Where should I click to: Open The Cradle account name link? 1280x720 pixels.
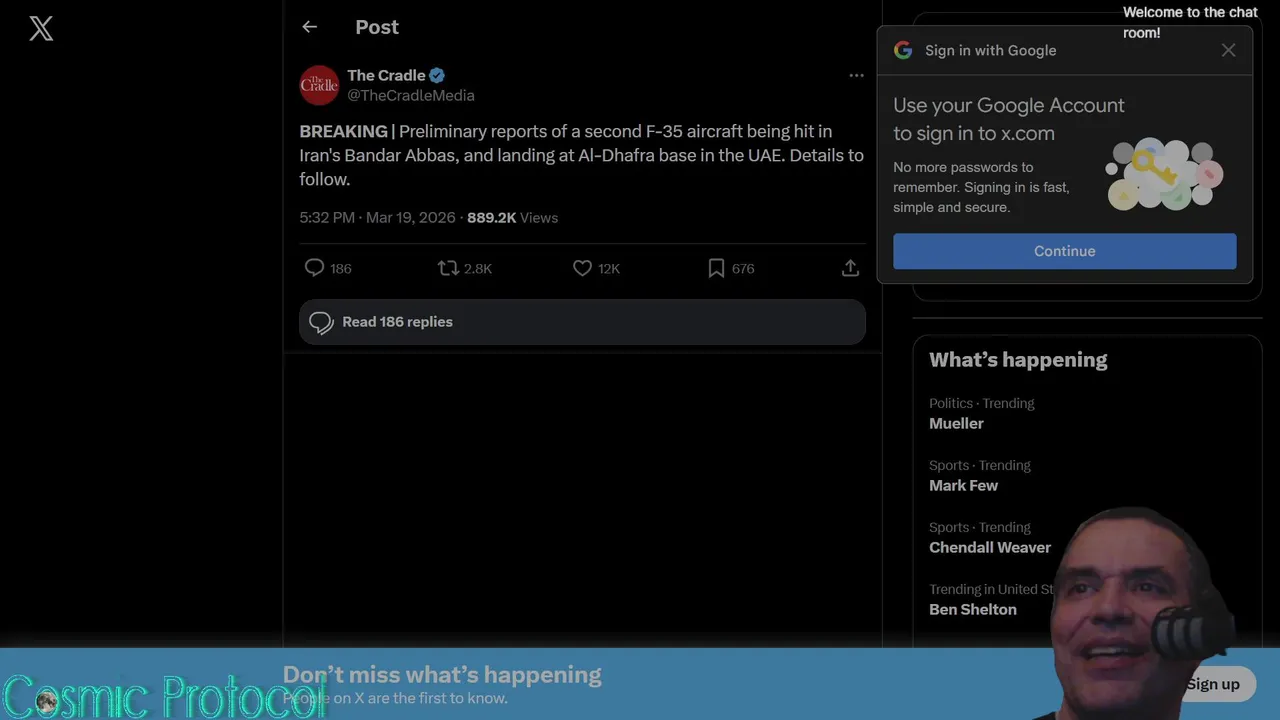(386, 75)
